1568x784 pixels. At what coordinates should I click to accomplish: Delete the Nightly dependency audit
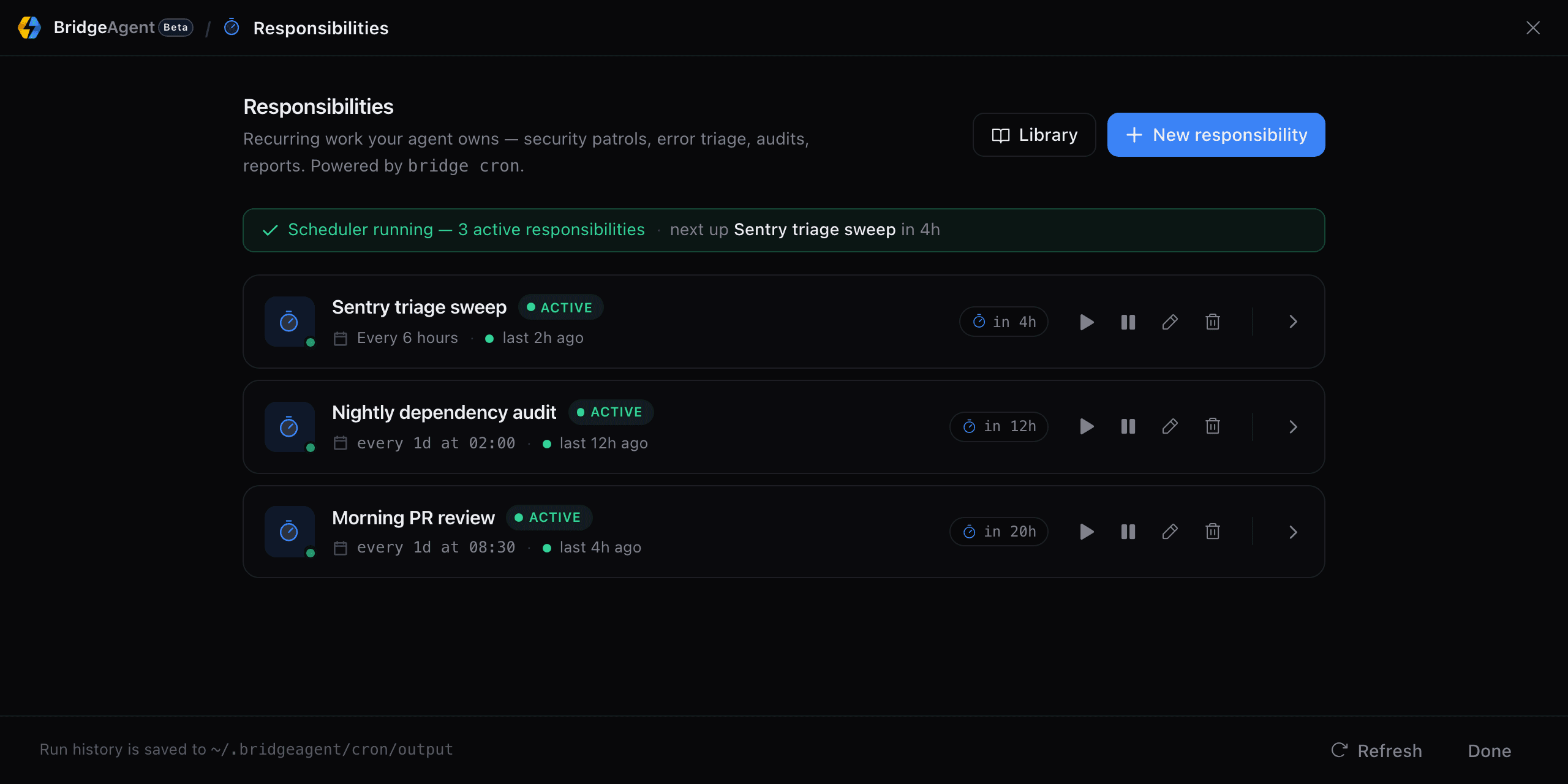[x=1213, y=426]
